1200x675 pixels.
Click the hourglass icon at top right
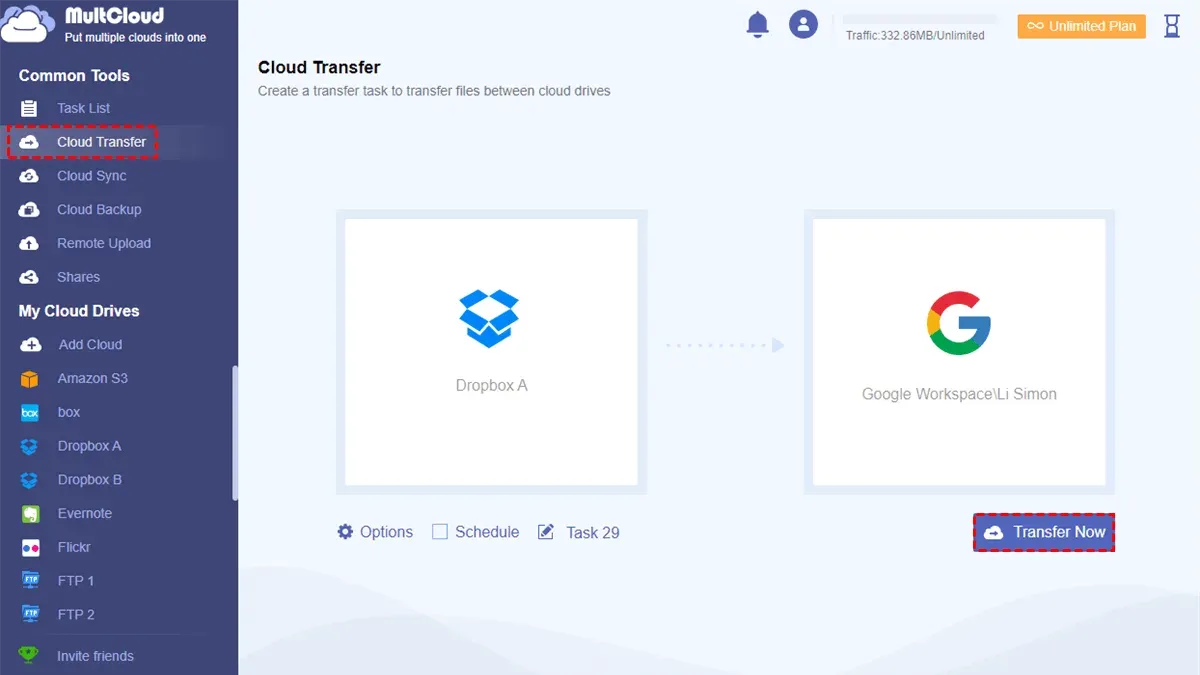[1172, 26]
